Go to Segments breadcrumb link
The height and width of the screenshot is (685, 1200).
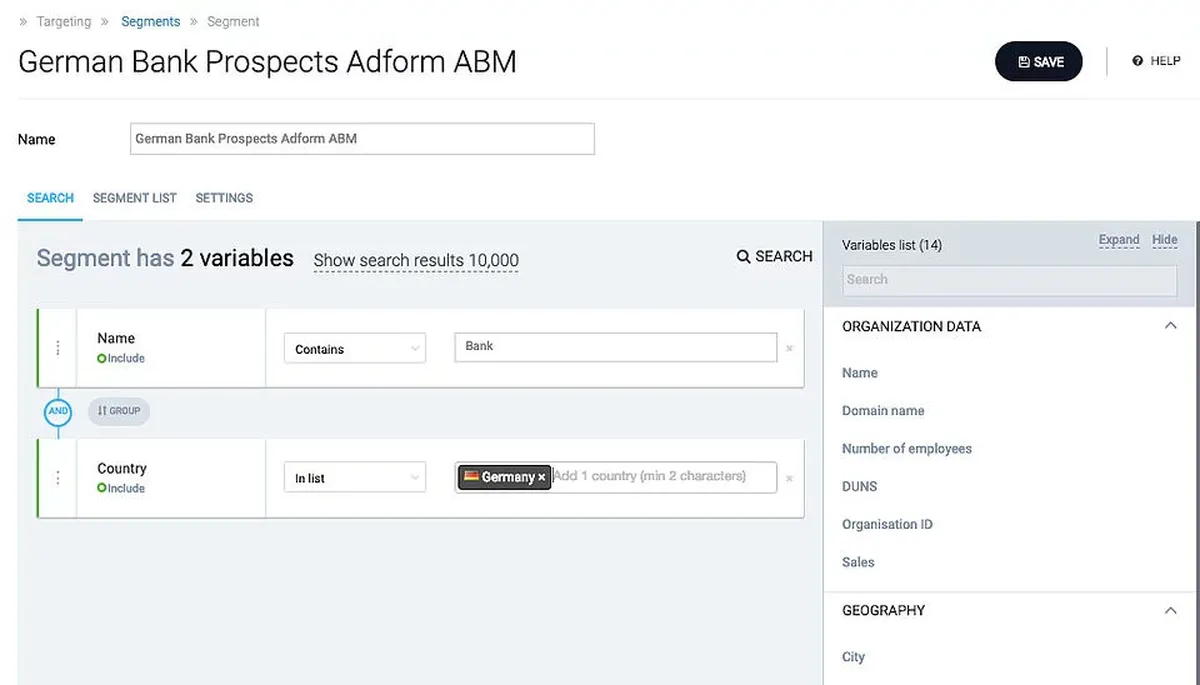coord(150,21)
